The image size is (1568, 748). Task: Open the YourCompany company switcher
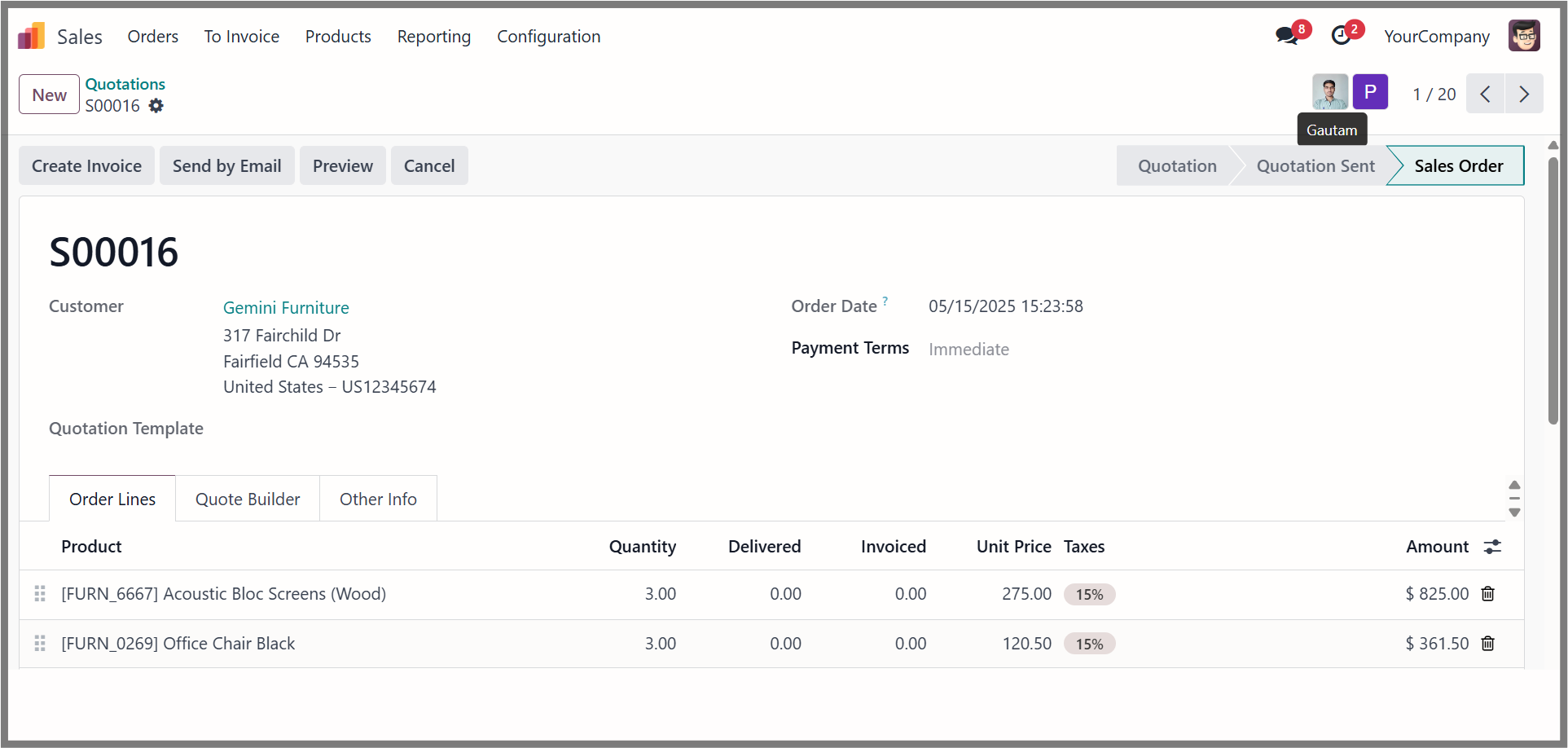[1437, 37]
